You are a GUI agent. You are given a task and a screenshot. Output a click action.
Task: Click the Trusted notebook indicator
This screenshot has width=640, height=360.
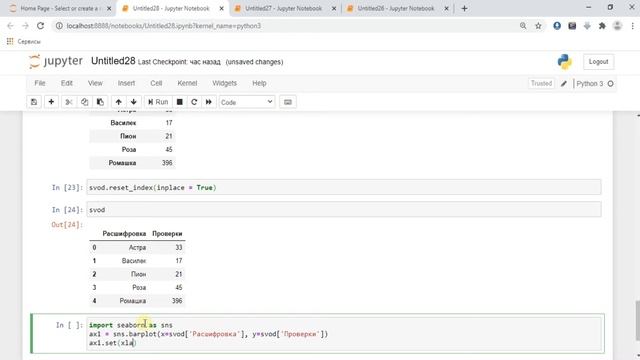pos(541,83)
